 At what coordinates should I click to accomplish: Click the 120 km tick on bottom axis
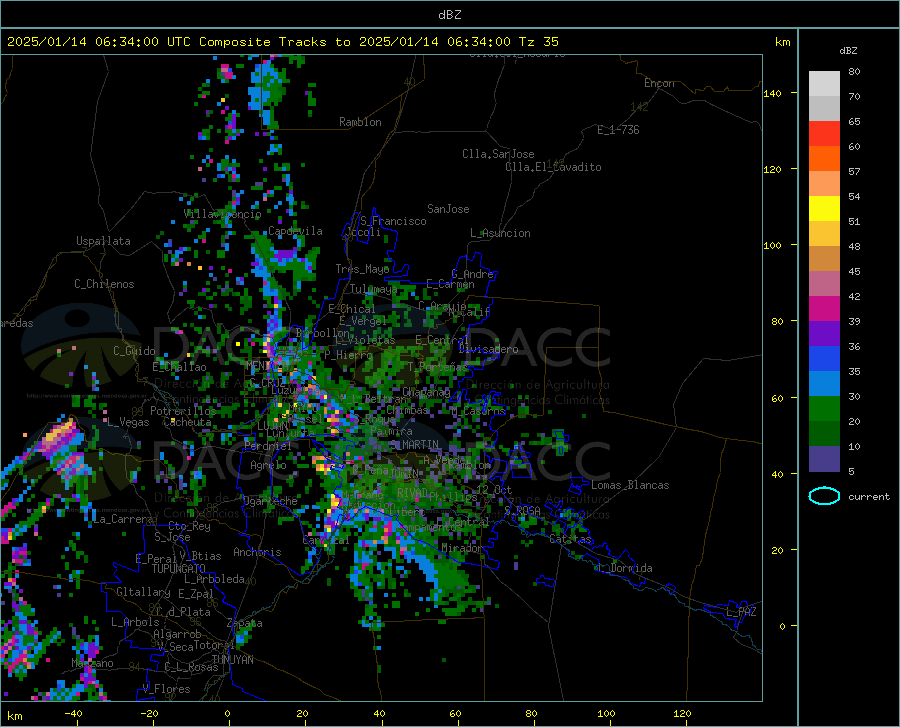[682, 713]
